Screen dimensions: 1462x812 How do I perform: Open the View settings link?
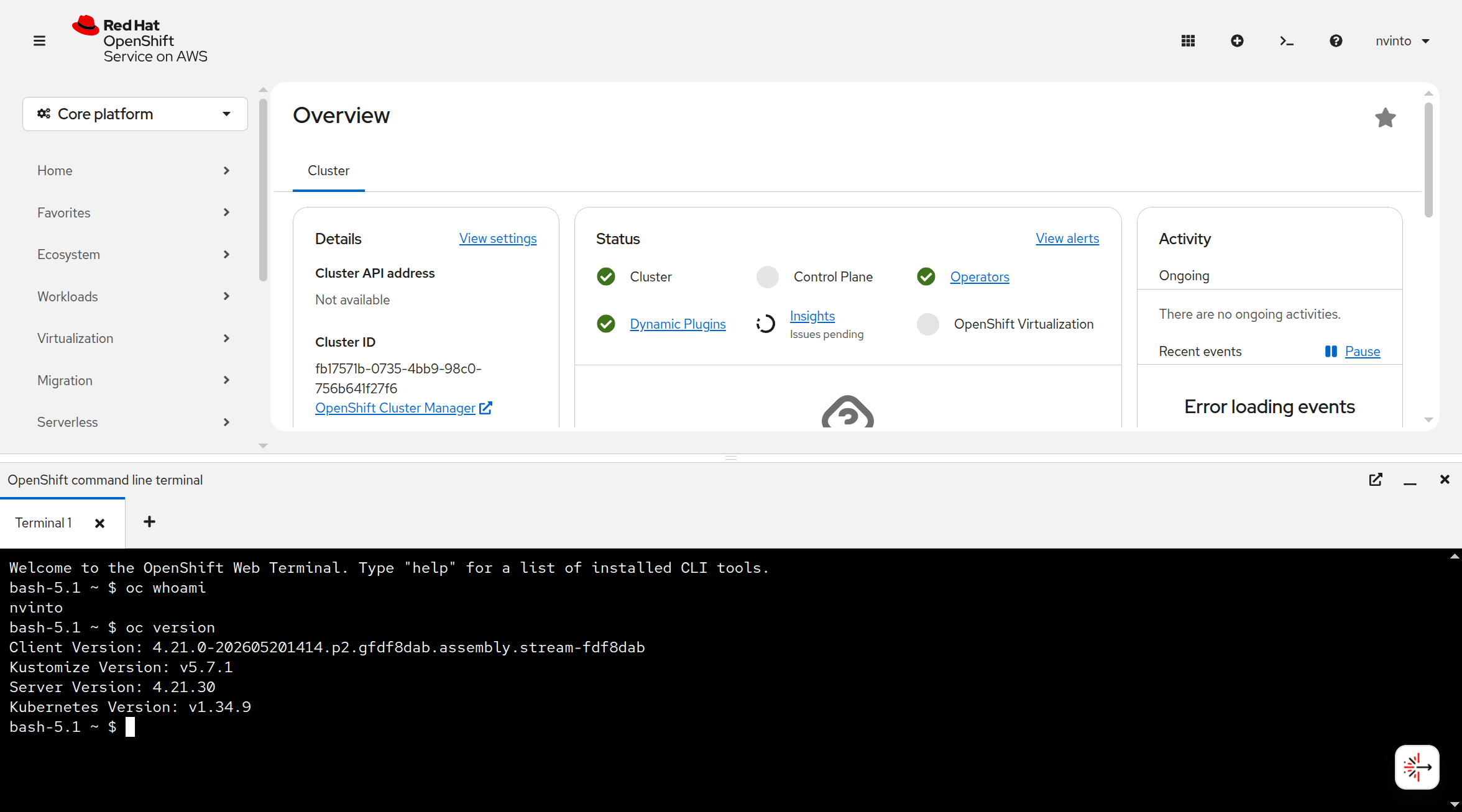point(498,239)
